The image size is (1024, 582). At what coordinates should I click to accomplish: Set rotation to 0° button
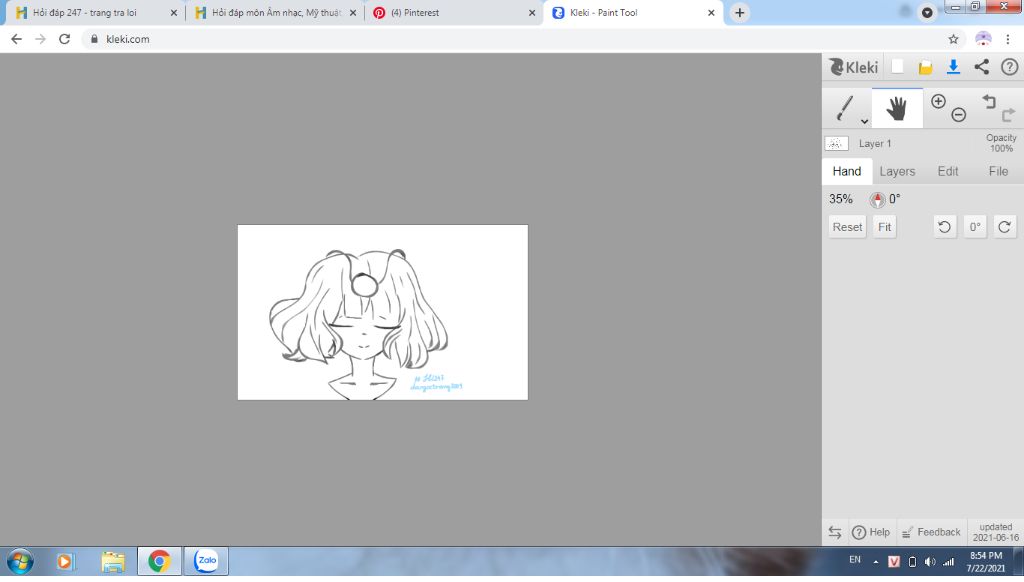[x=974, y=227]
